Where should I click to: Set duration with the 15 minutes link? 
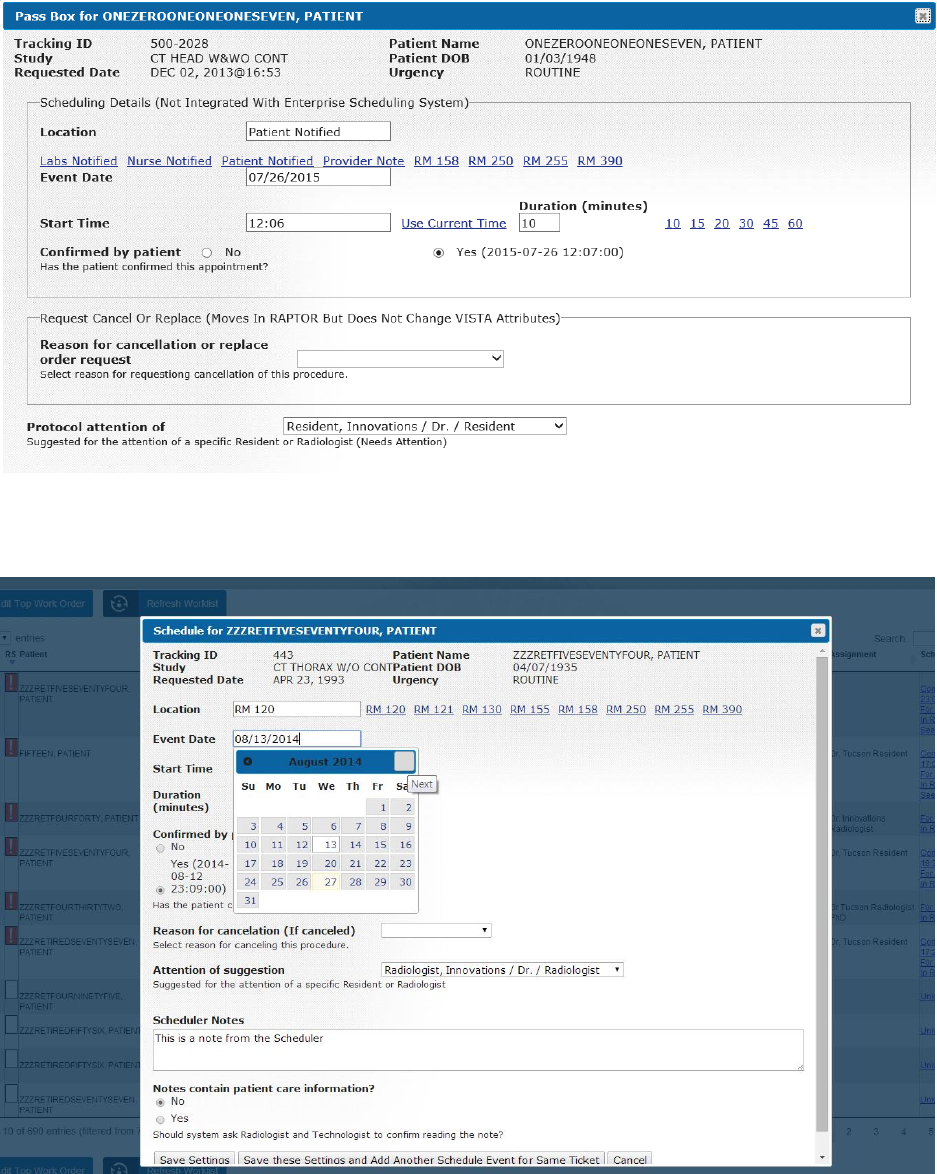click(x=697, y=223)
